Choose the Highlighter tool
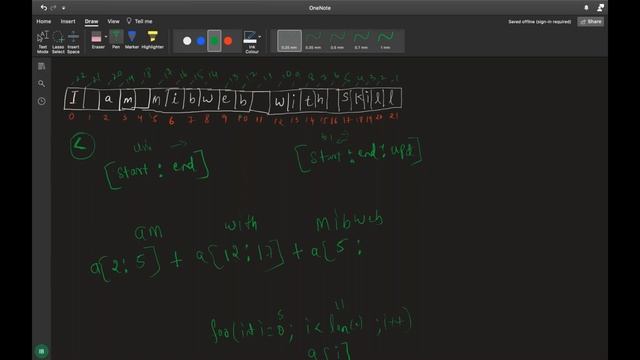The height and width of the screenshot is (360, 640). click(153, 40)
